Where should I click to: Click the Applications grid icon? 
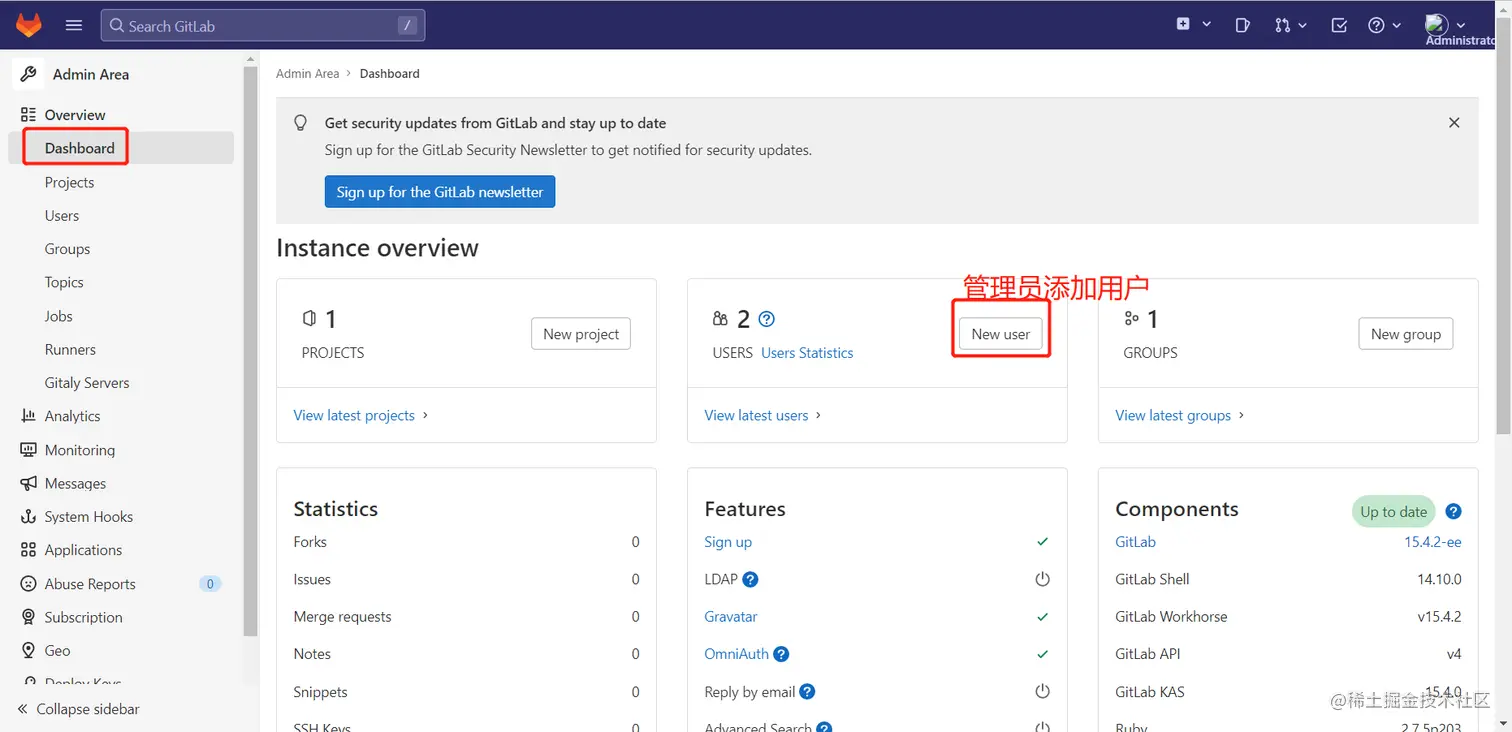pyautogui.click(x=28, y=550)
